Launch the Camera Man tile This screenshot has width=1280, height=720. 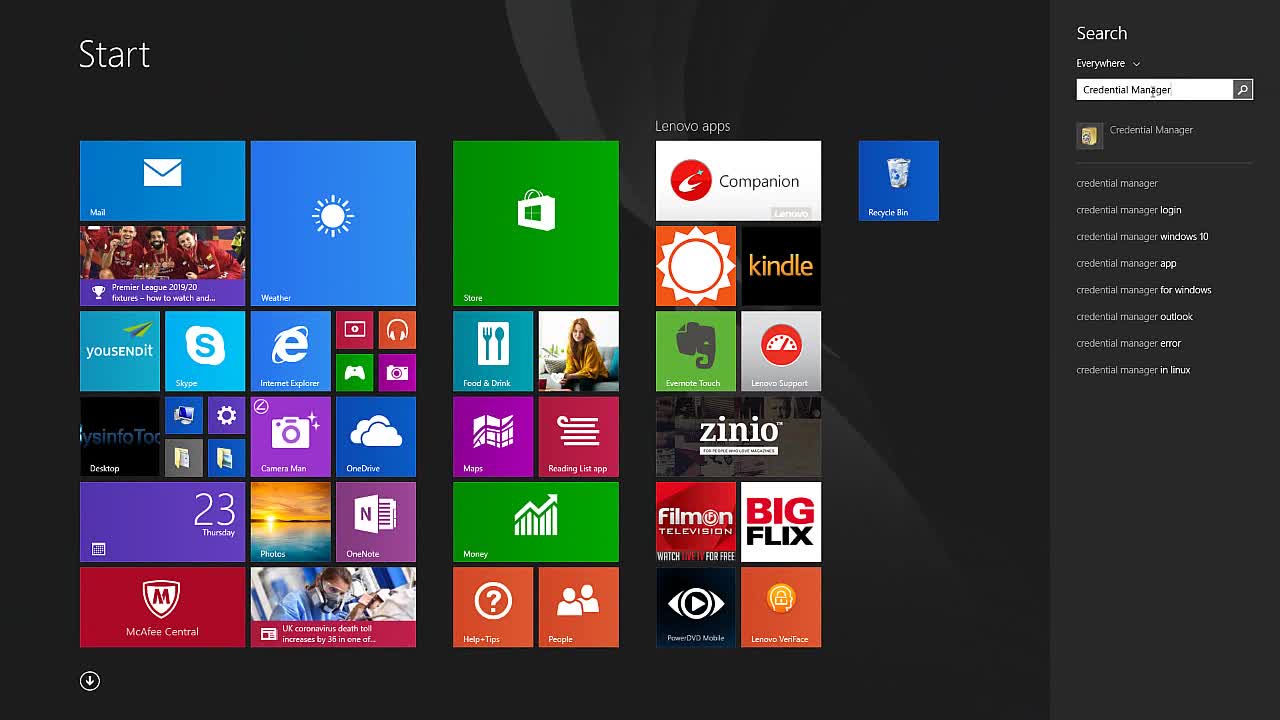coord(291,437)
